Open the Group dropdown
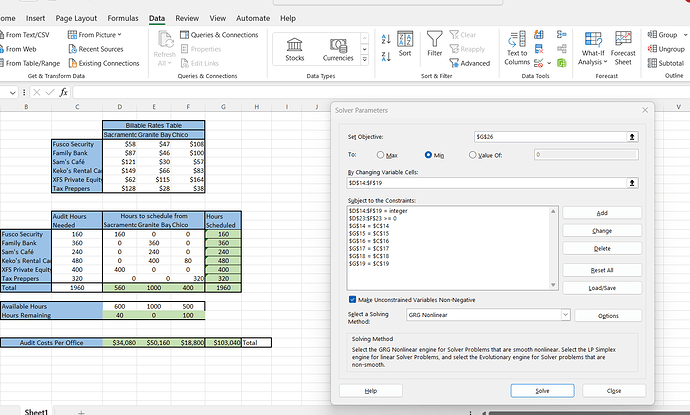Viewport: 690px width, 415px height. (x=685, y=35)
